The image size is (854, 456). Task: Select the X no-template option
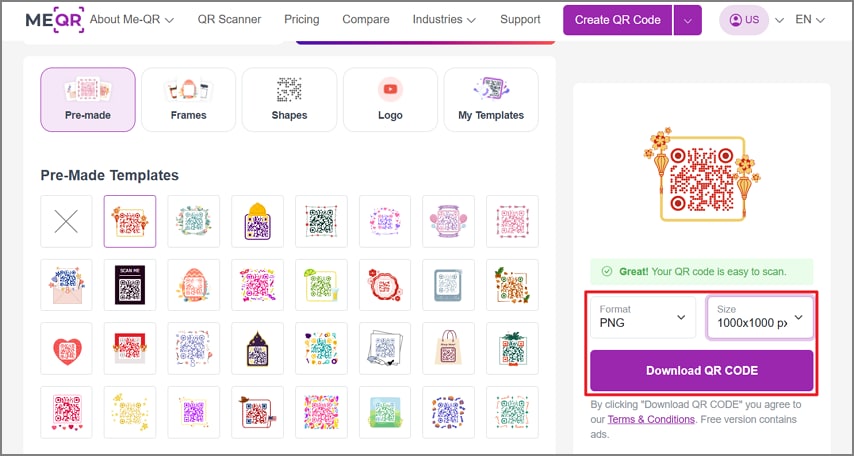click(66, 221)
